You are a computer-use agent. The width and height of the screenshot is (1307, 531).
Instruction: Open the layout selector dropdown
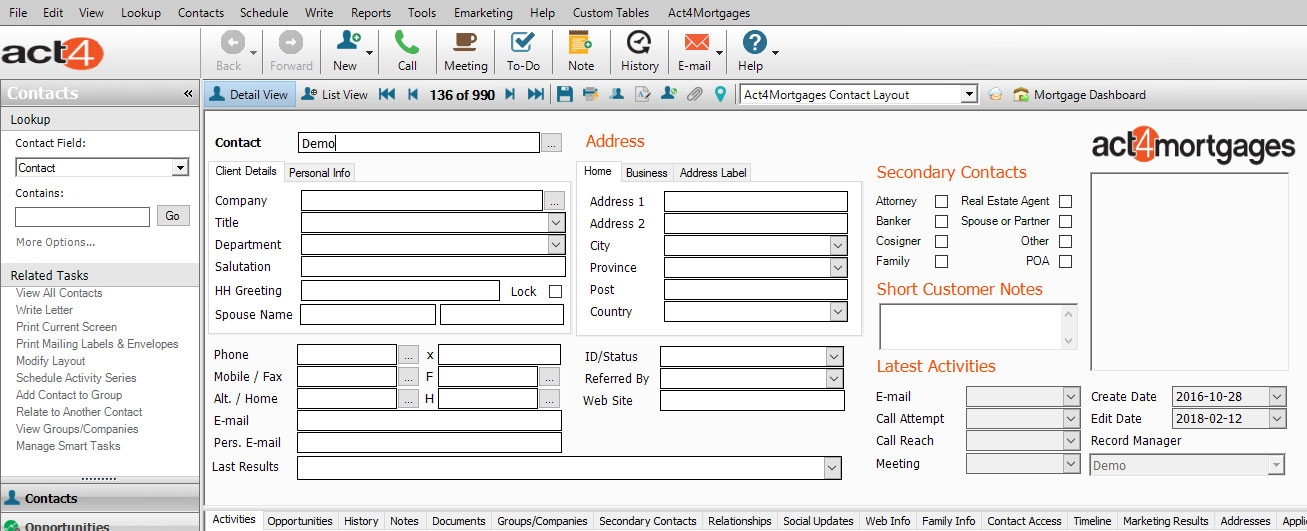tap(969, 95)
